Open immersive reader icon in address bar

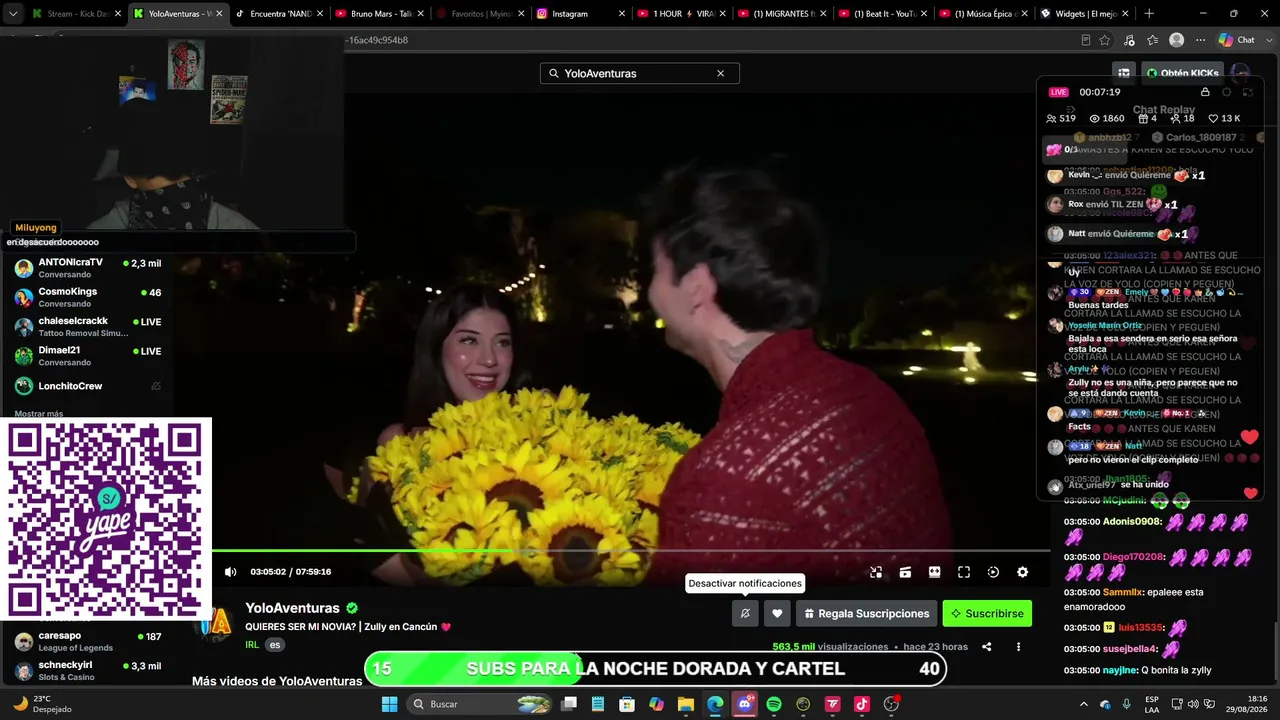point(1086,40)
